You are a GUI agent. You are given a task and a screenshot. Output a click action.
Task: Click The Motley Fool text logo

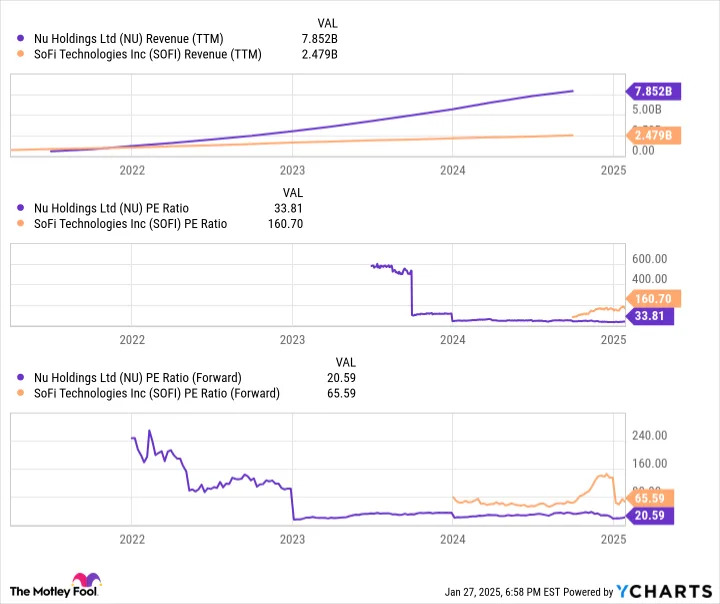point(54,591)
